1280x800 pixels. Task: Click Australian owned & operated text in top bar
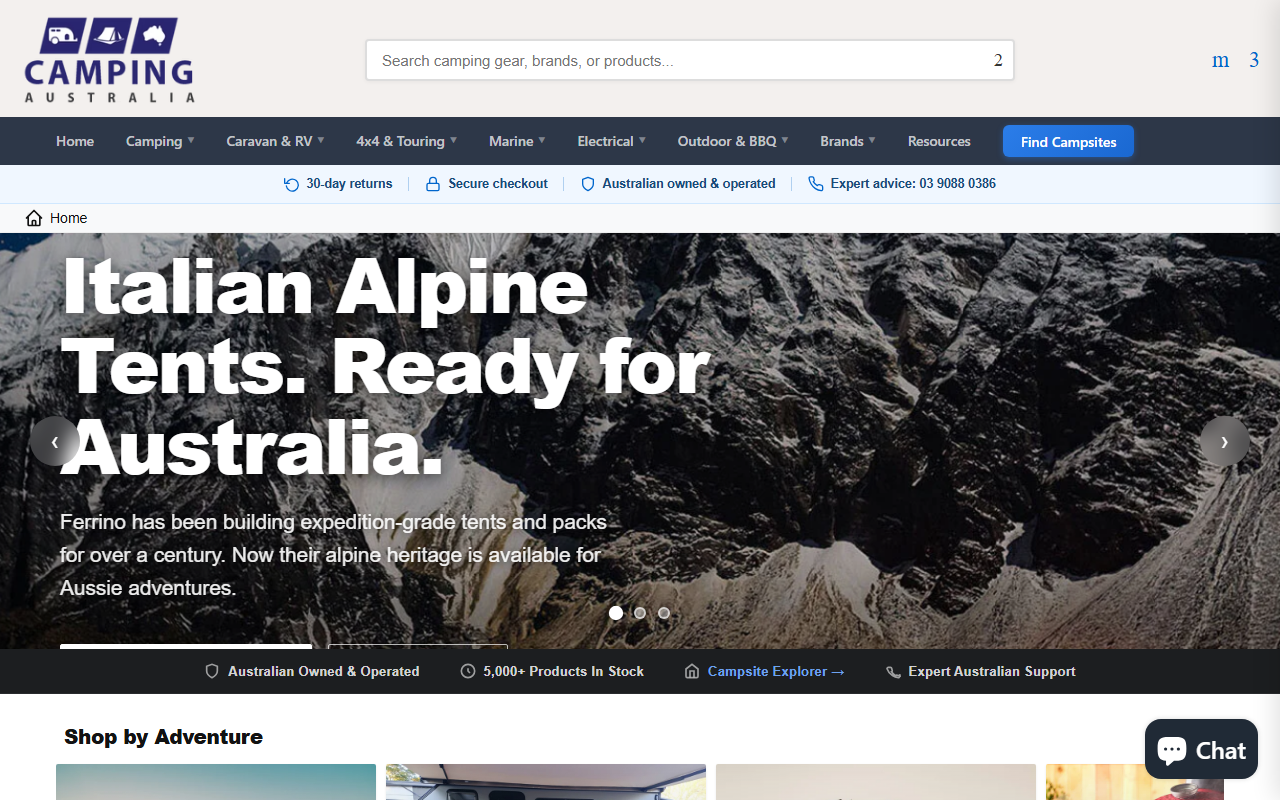pos(689,184)
